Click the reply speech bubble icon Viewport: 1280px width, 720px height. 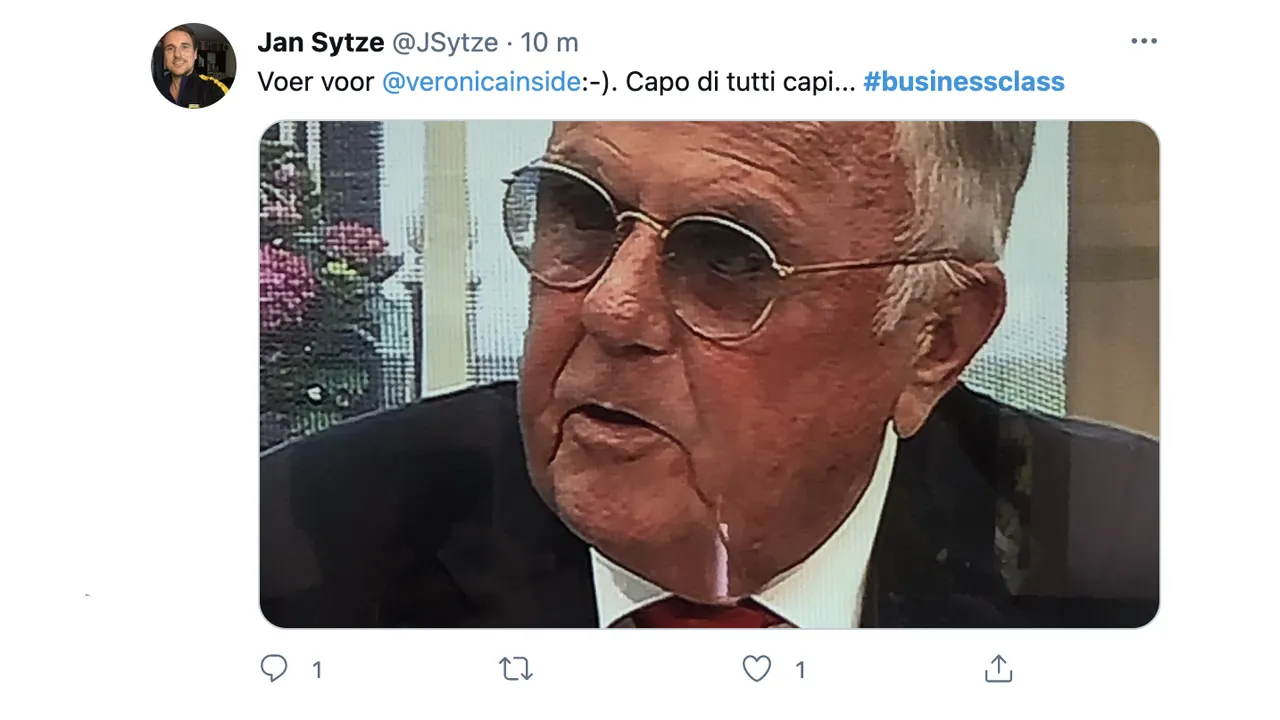tap(274, 668)
